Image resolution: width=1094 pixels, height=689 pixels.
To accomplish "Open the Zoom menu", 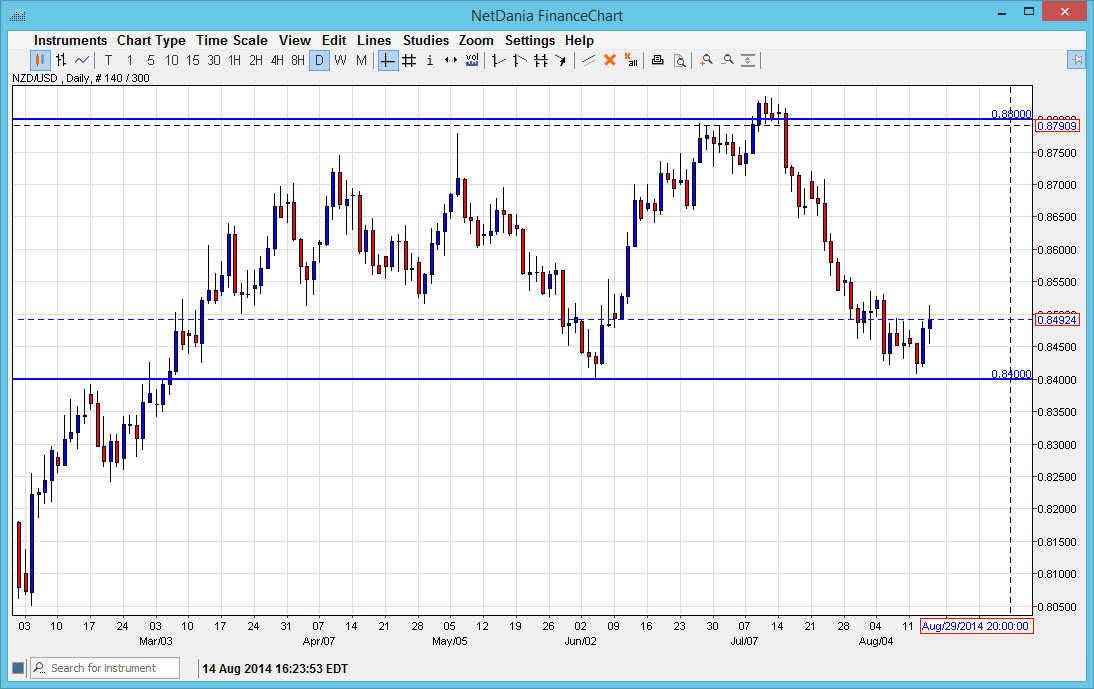I will tap(476, 40).
